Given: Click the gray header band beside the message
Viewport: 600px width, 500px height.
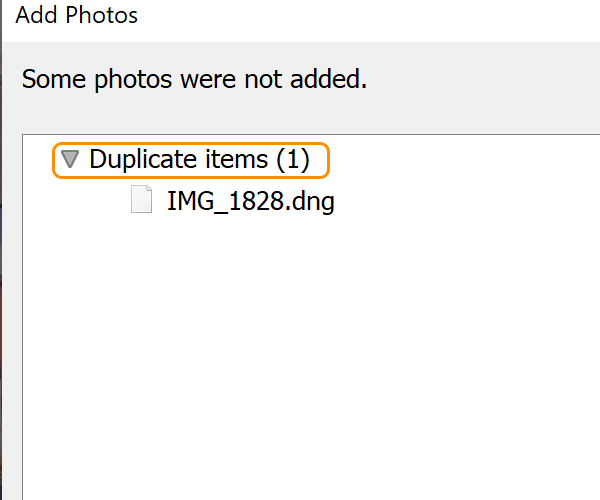Looking at the screenshot, I should pos(480,80).
